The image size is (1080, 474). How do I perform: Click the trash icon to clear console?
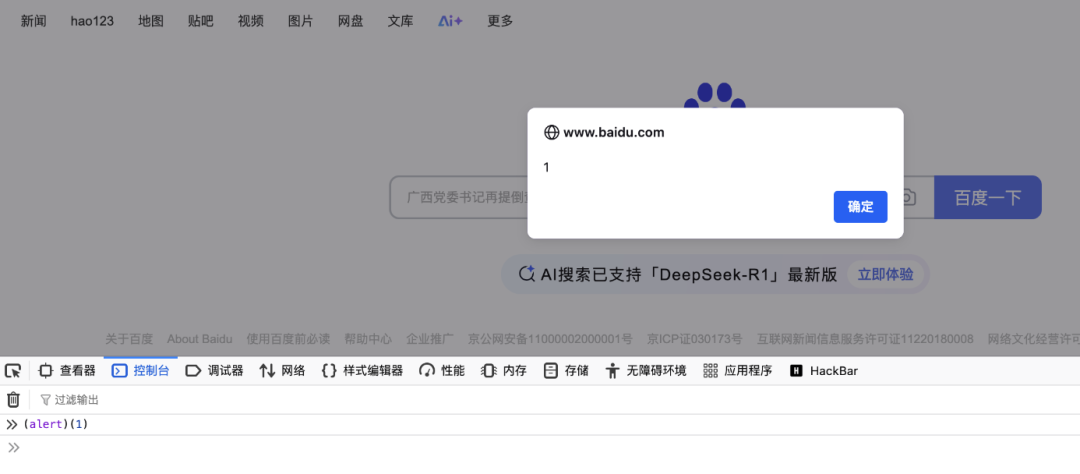tap(13, 400)
